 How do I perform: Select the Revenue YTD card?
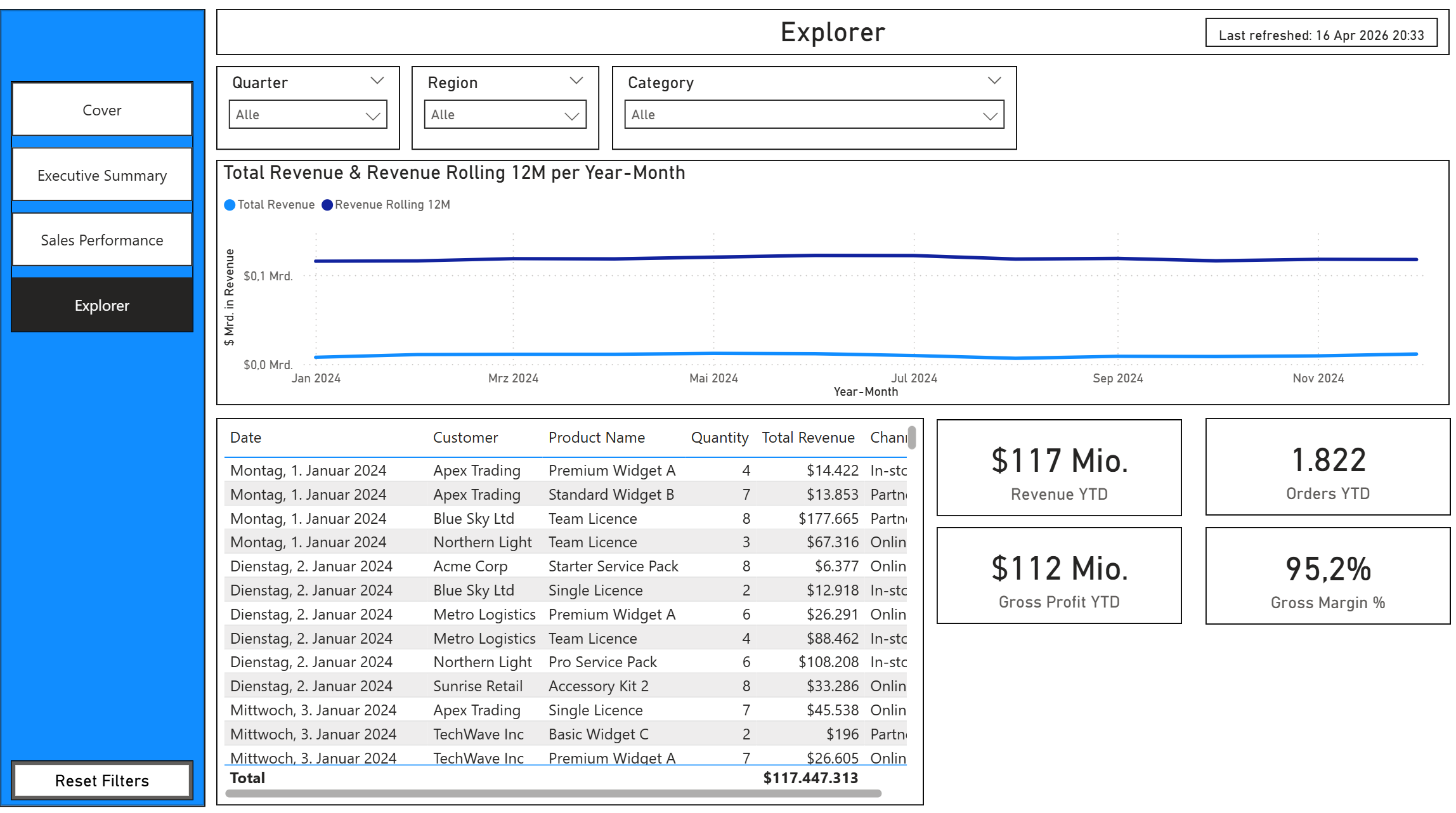pos(1059,468)
